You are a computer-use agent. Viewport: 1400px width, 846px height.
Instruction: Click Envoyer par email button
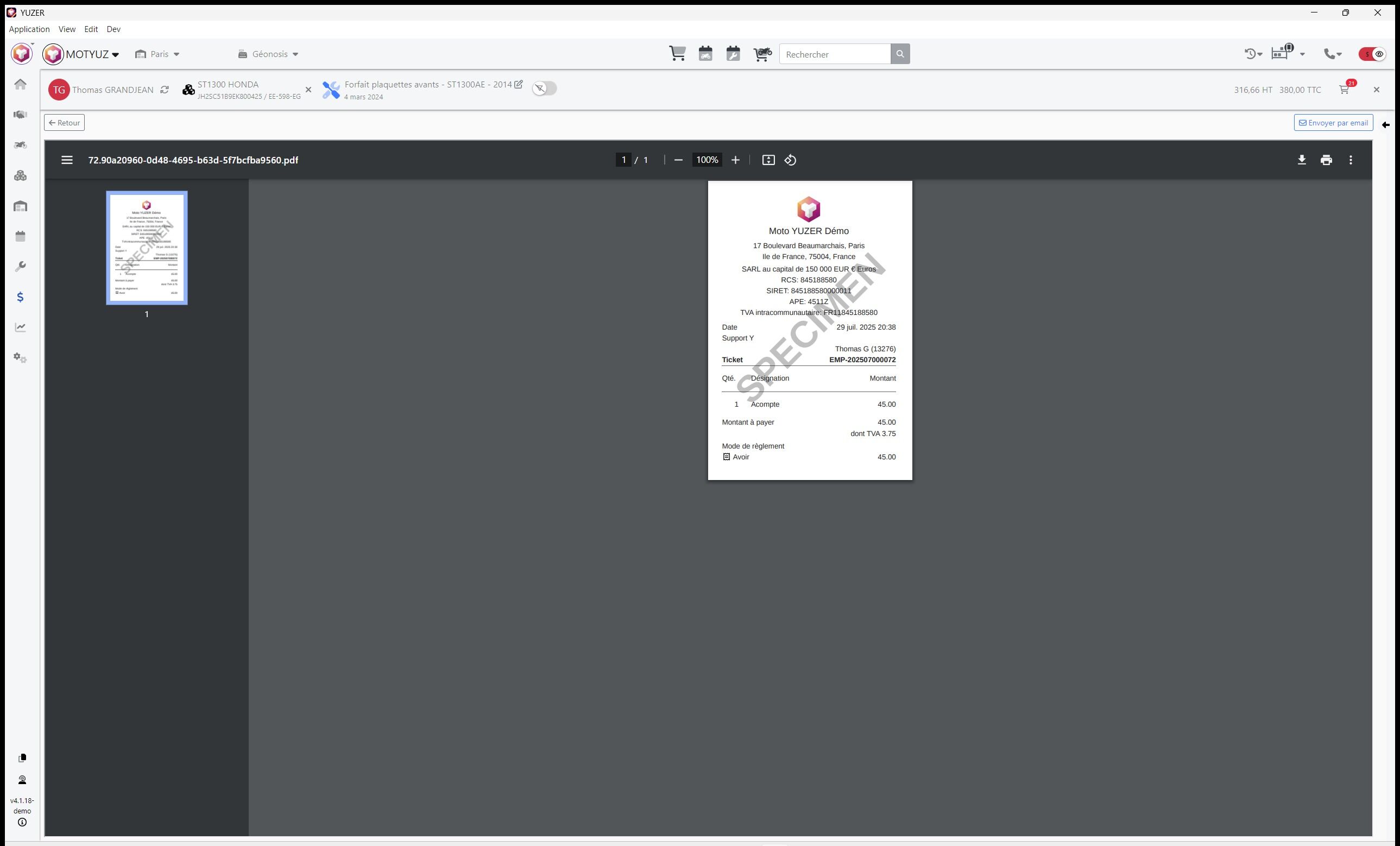1333,123
